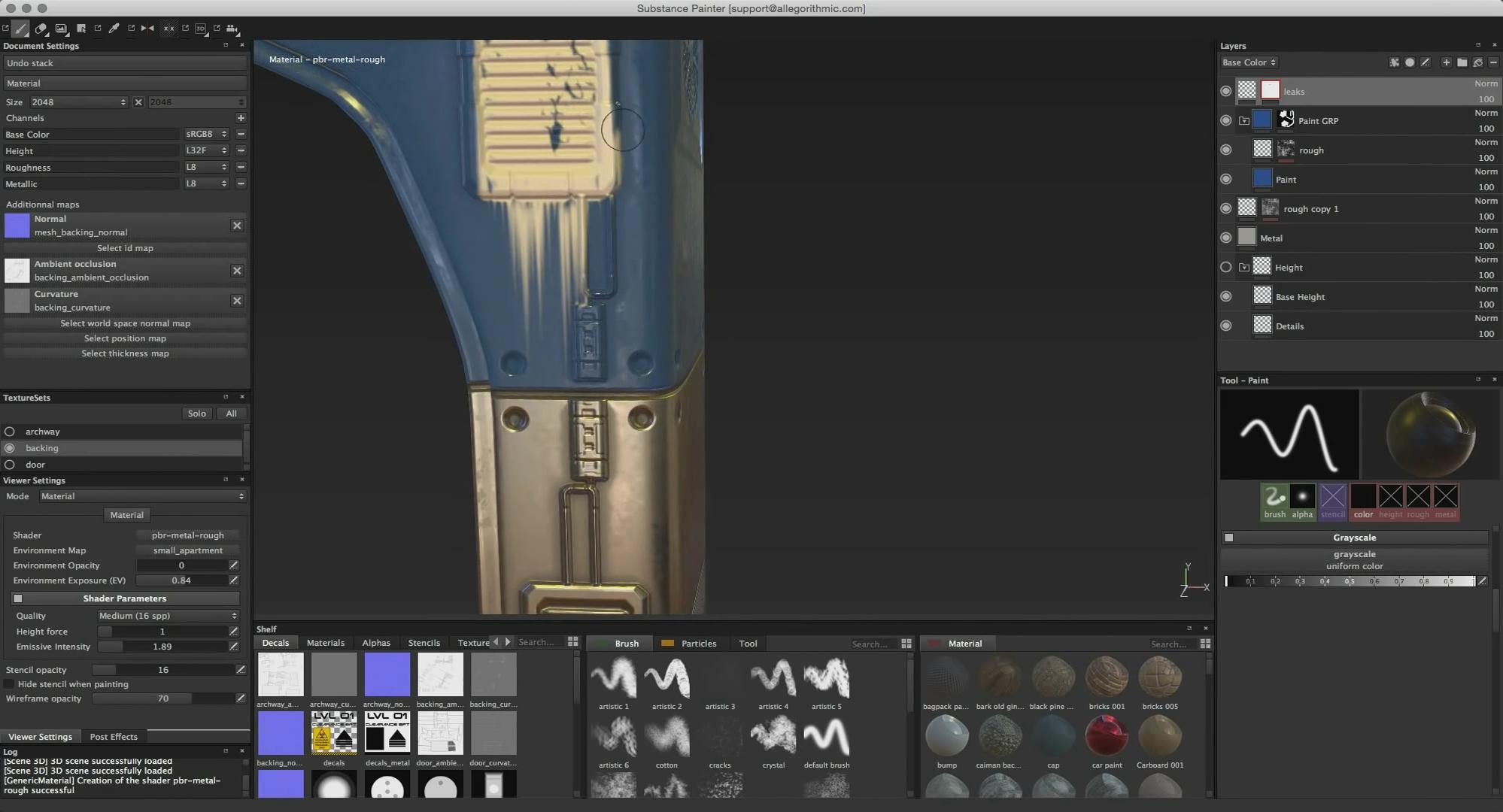This screenshot has height=812, width=1503.
Task: Select the polygon fill selection tool
Action: 81,29
